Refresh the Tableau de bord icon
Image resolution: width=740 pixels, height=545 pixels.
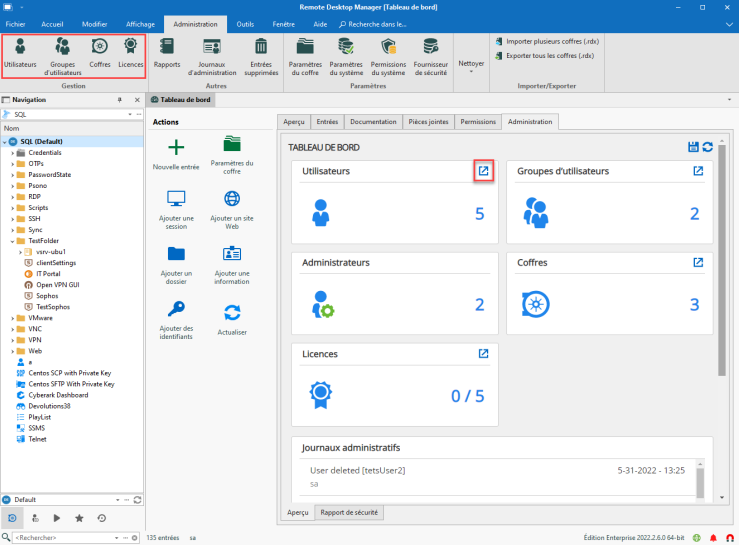click(x=707, y=147)
